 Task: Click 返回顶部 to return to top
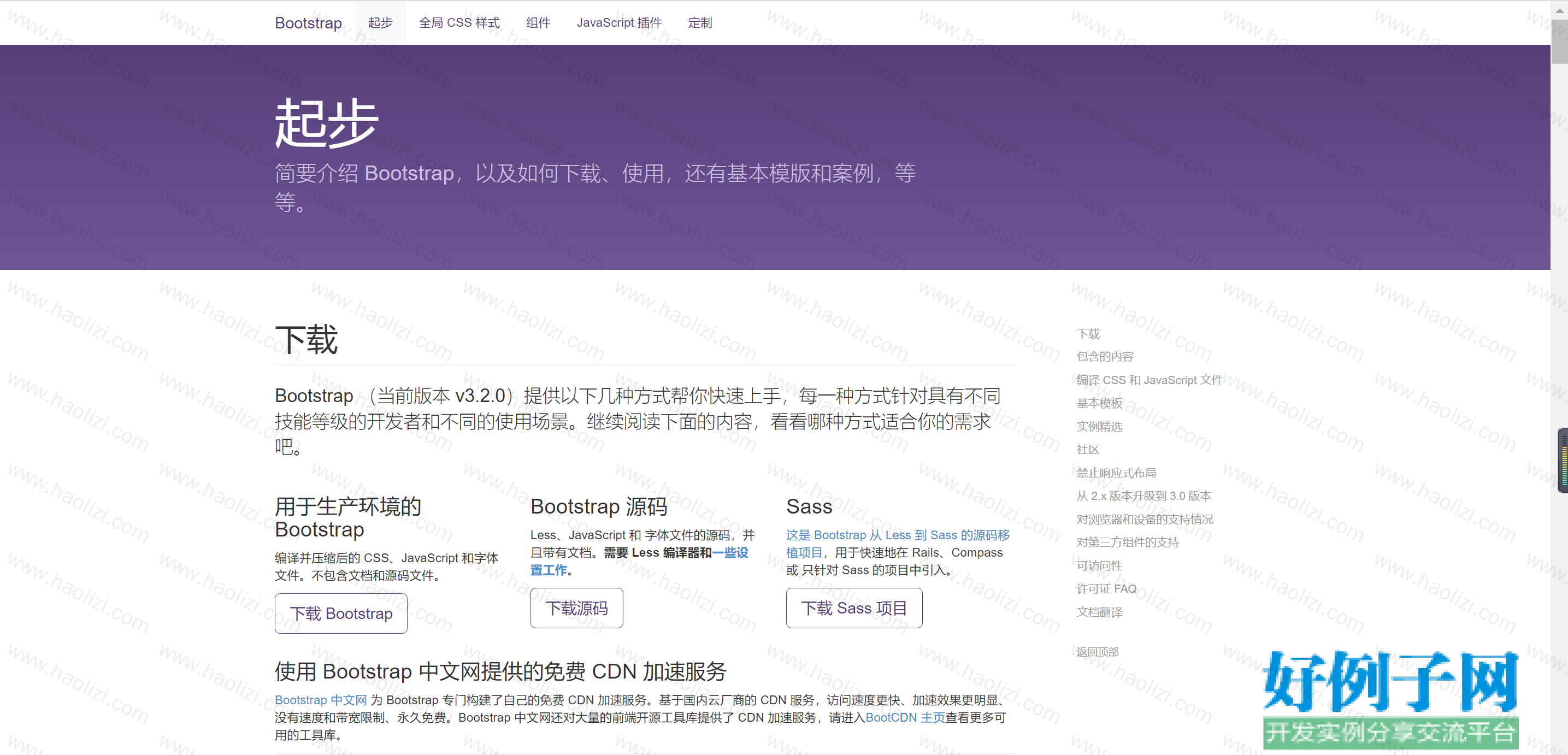1098,652
